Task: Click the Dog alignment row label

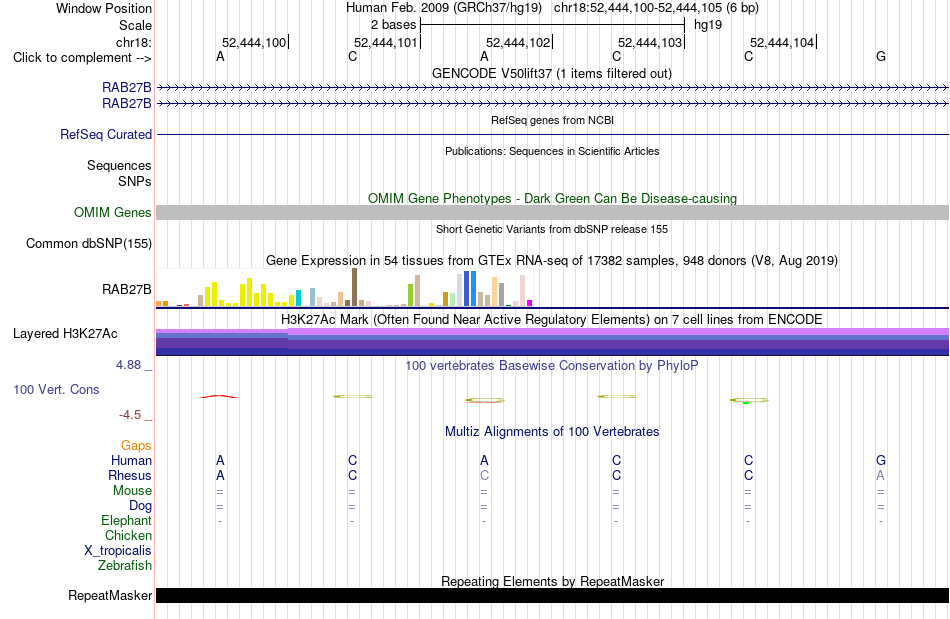Action: (140, 506)
